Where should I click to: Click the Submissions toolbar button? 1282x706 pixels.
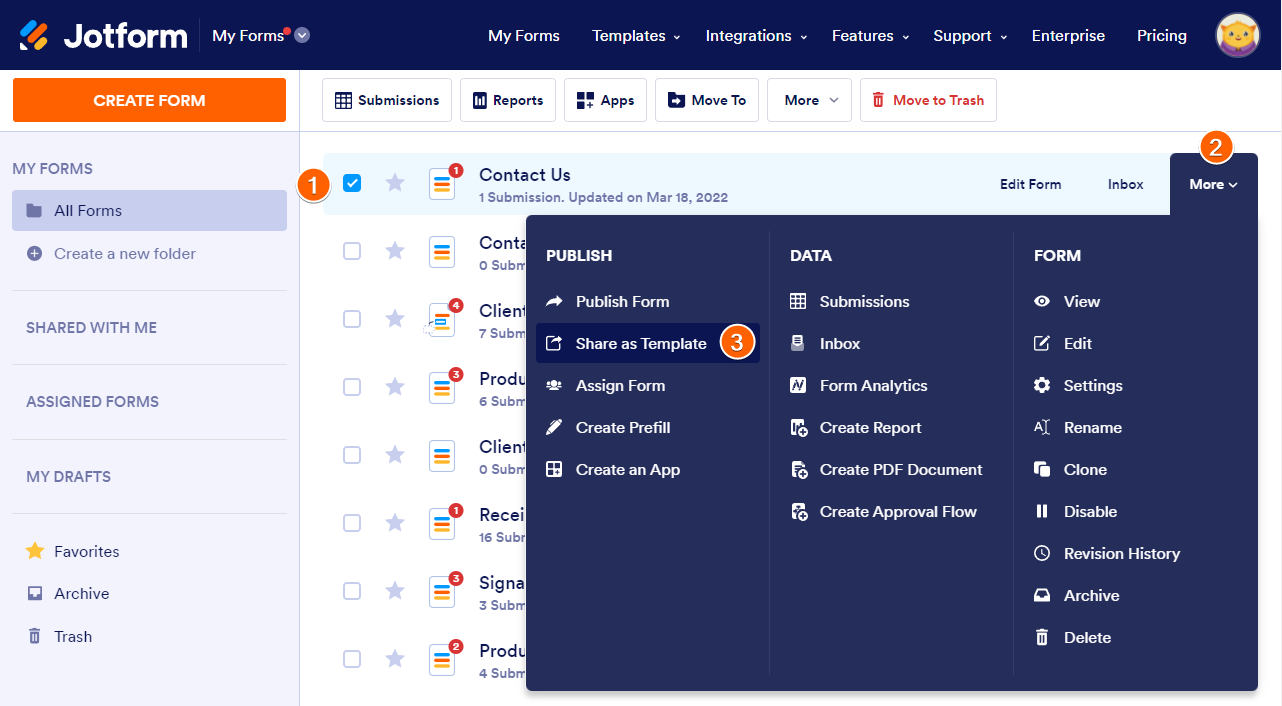tap(387, 100)
